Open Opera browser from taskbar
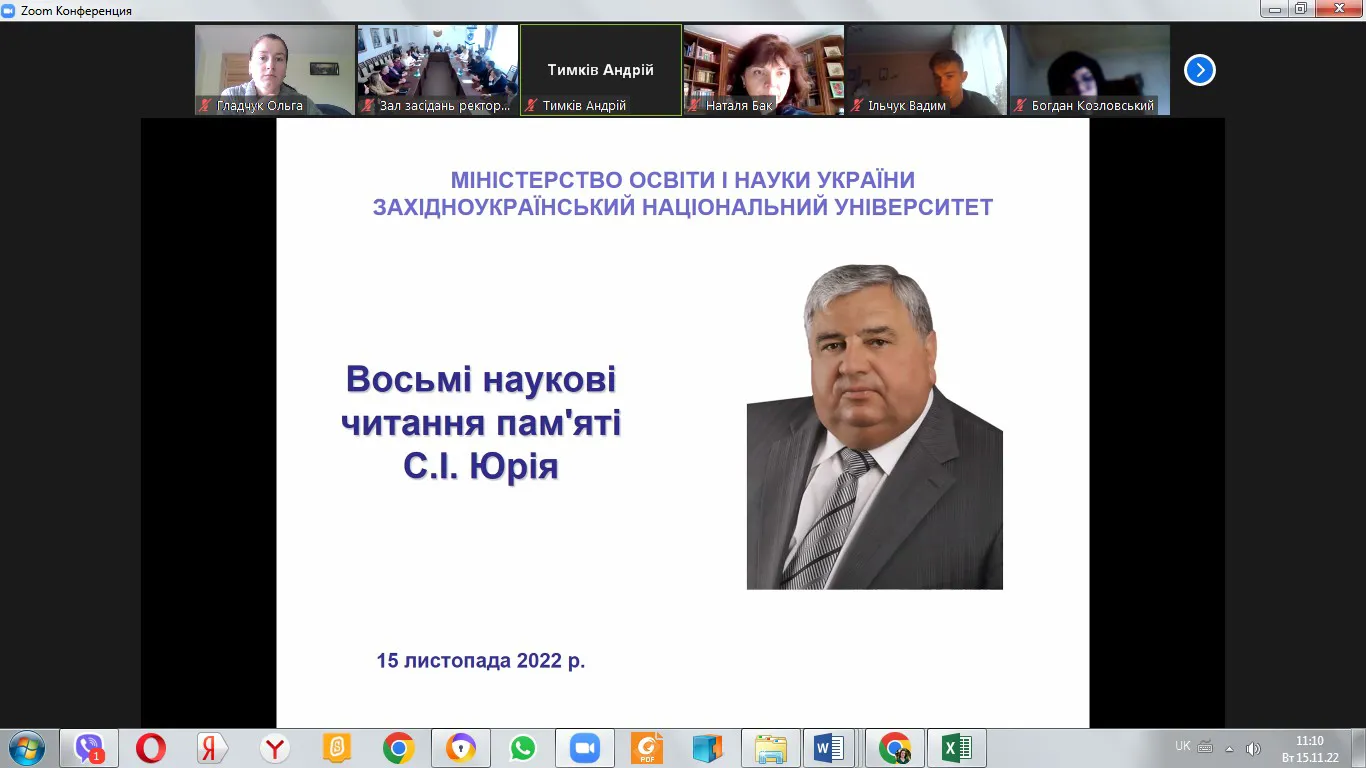The width and height of the screenshot is (1366, 768). click(151, 748)
